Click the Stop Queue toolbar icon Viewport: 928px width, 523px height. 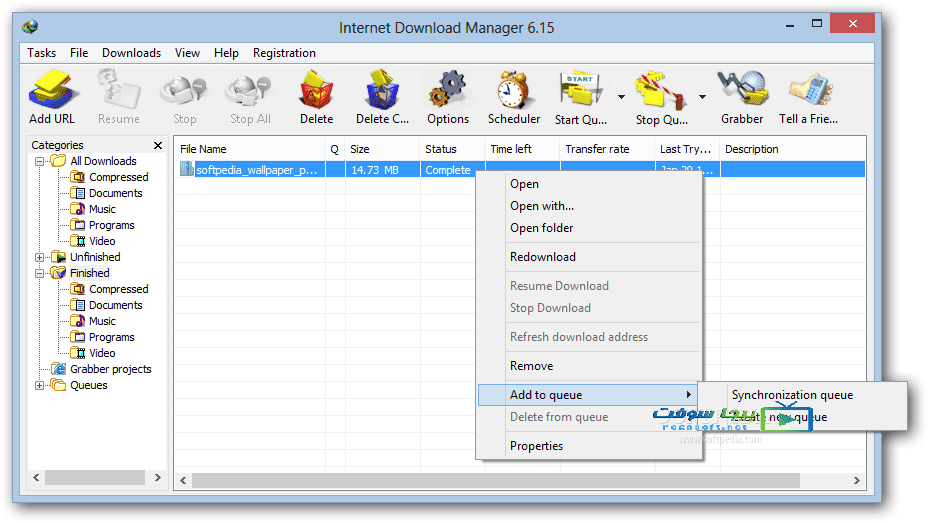pos(660,90)
